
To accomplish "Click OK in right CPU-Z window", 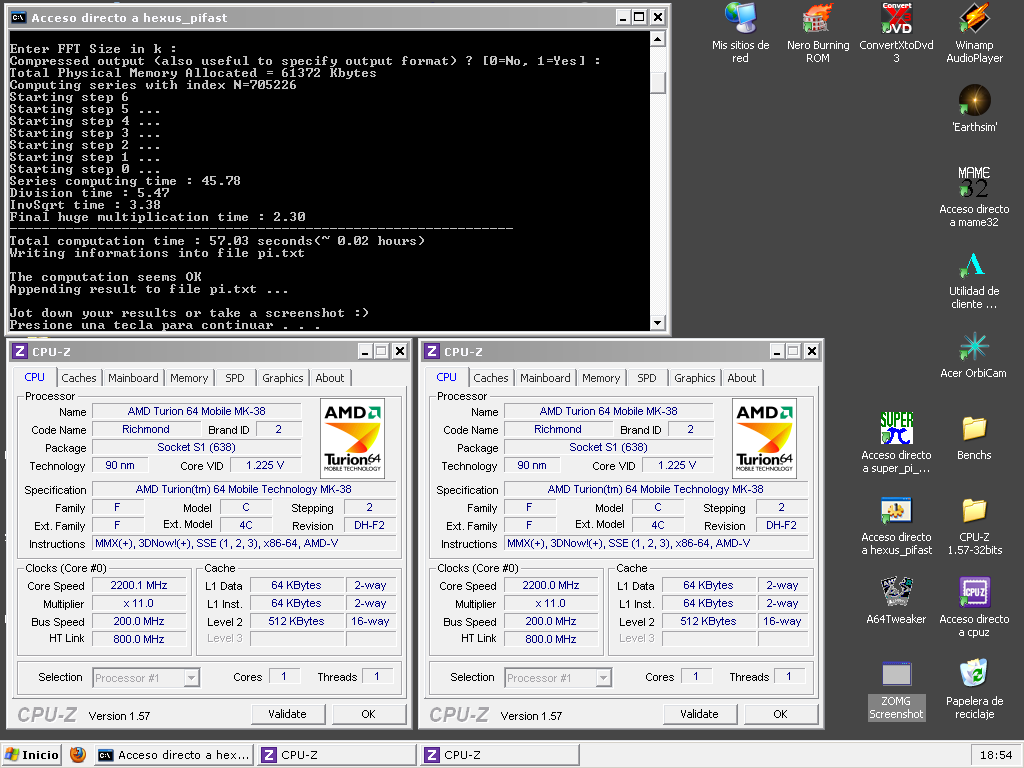I will pos(780,714).
